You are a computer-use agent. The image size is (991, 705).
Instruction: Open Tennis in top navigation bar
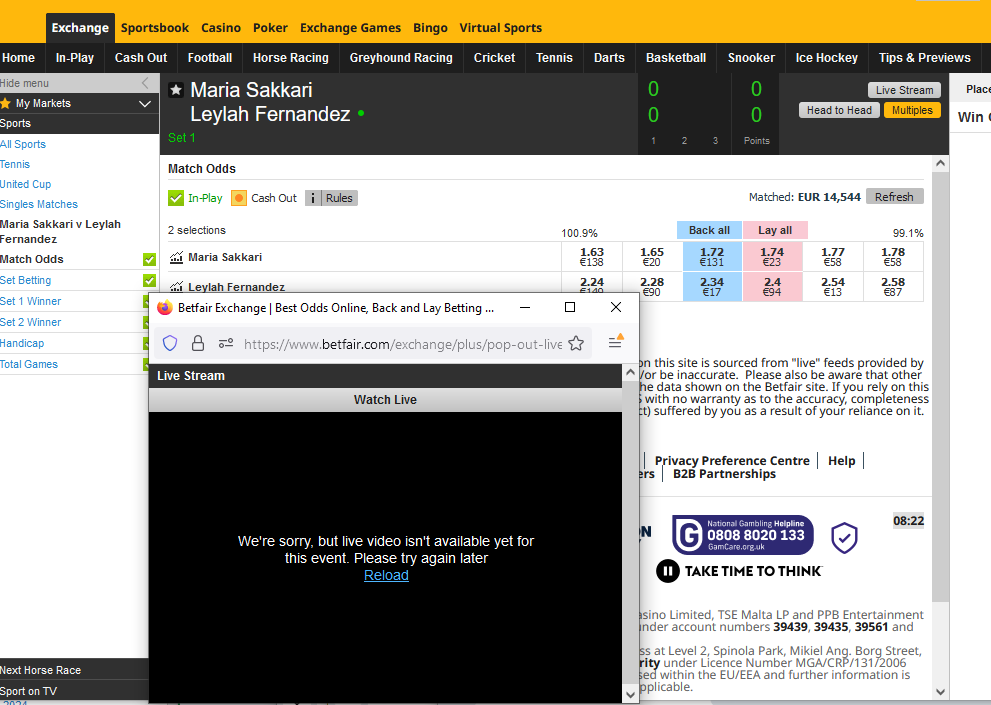click(x=554, y=58)
